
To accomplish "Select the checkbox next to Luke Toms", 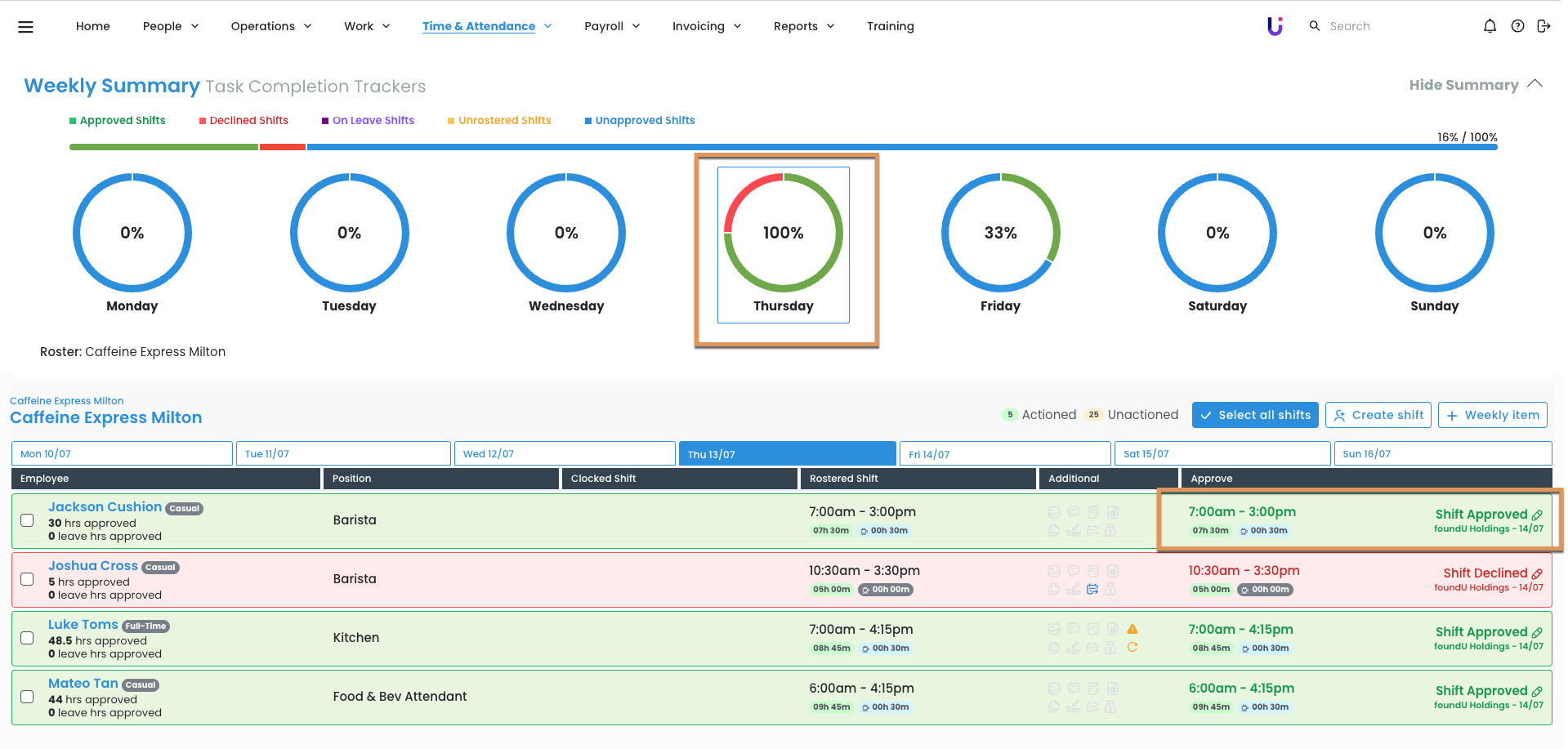I will pos(27,638).
